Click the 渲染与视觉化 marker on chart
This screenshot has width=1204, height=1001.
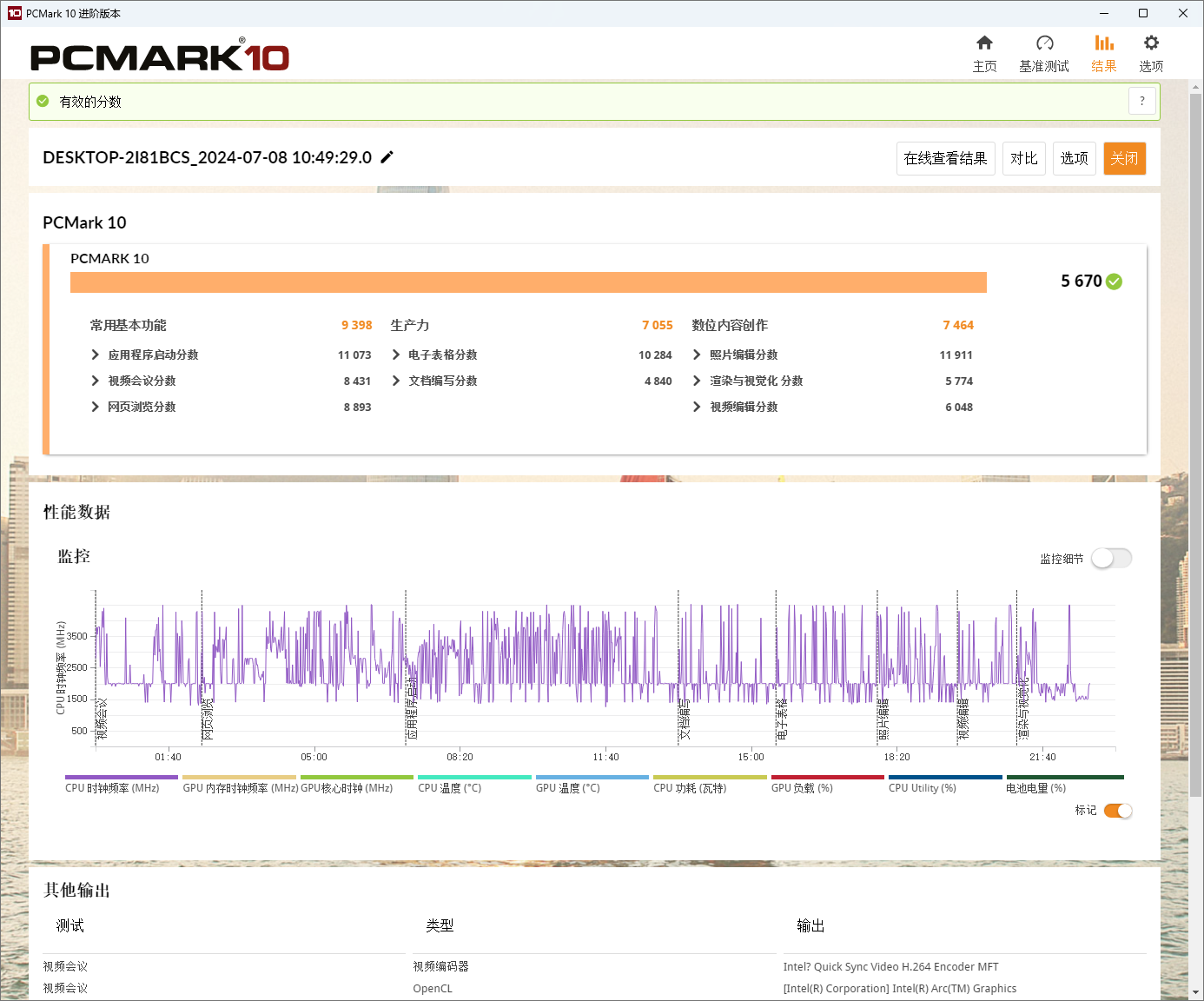[1023, 708]
